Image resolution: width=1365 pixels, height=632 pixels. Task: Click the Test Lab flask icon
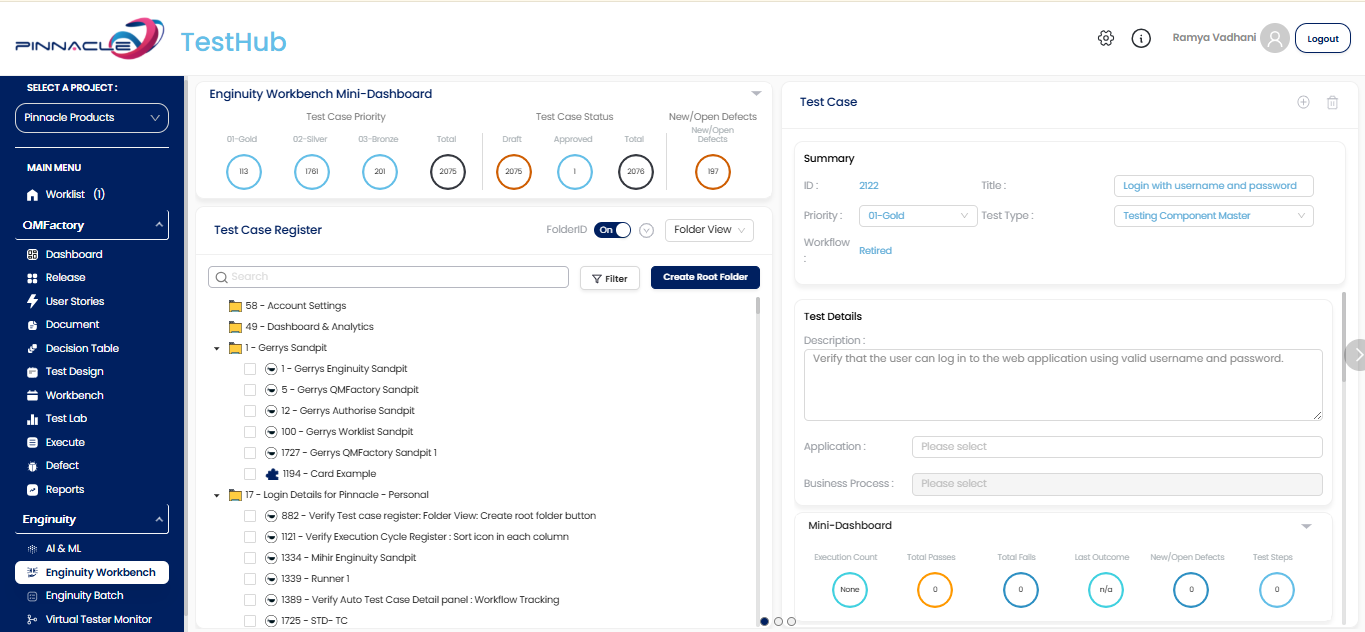coord(33,419)
